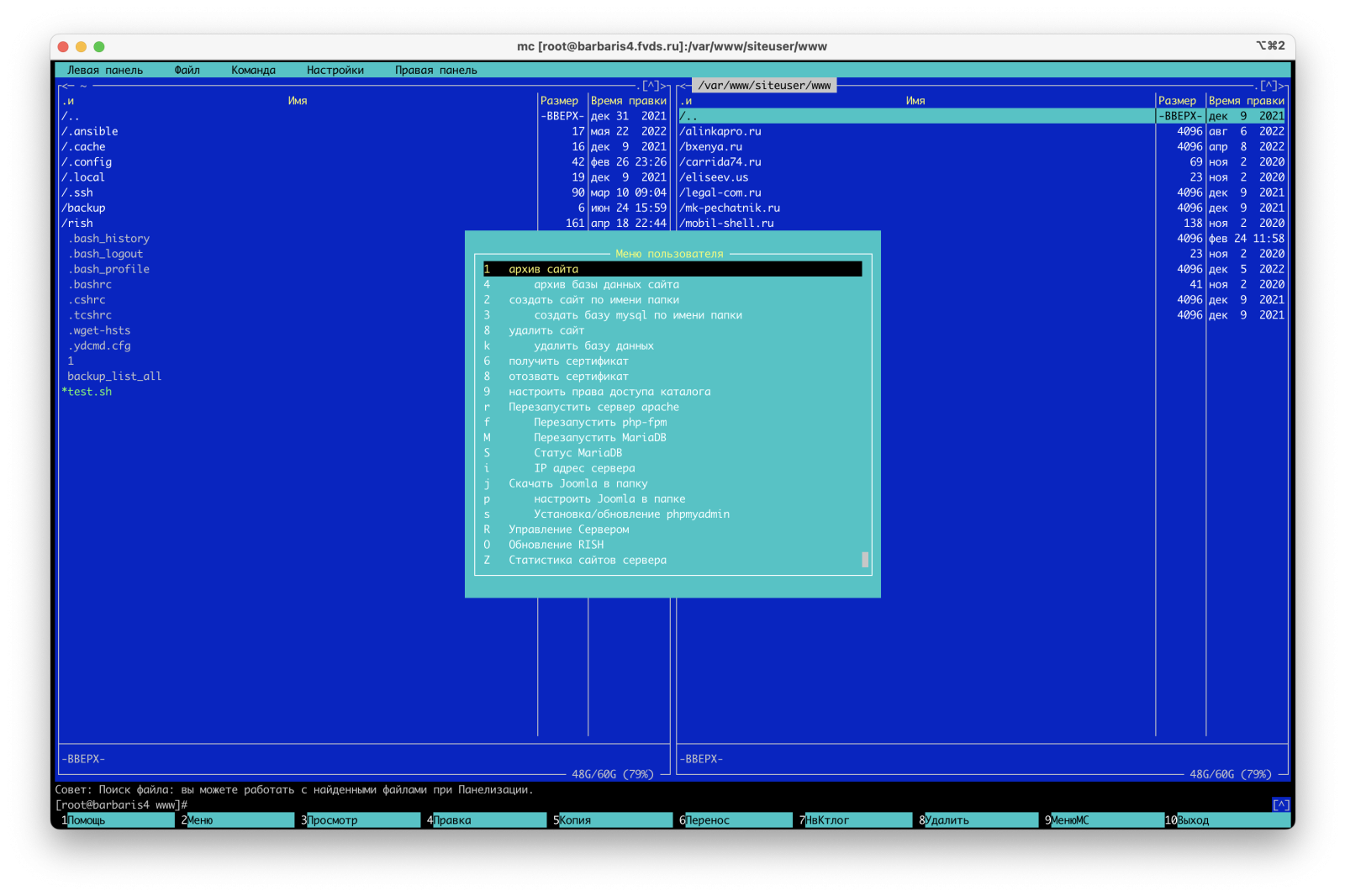Click the macOS yellow minimize window button
The width and height of the screenshot is (1345, 896).
(x=81, y=47)
